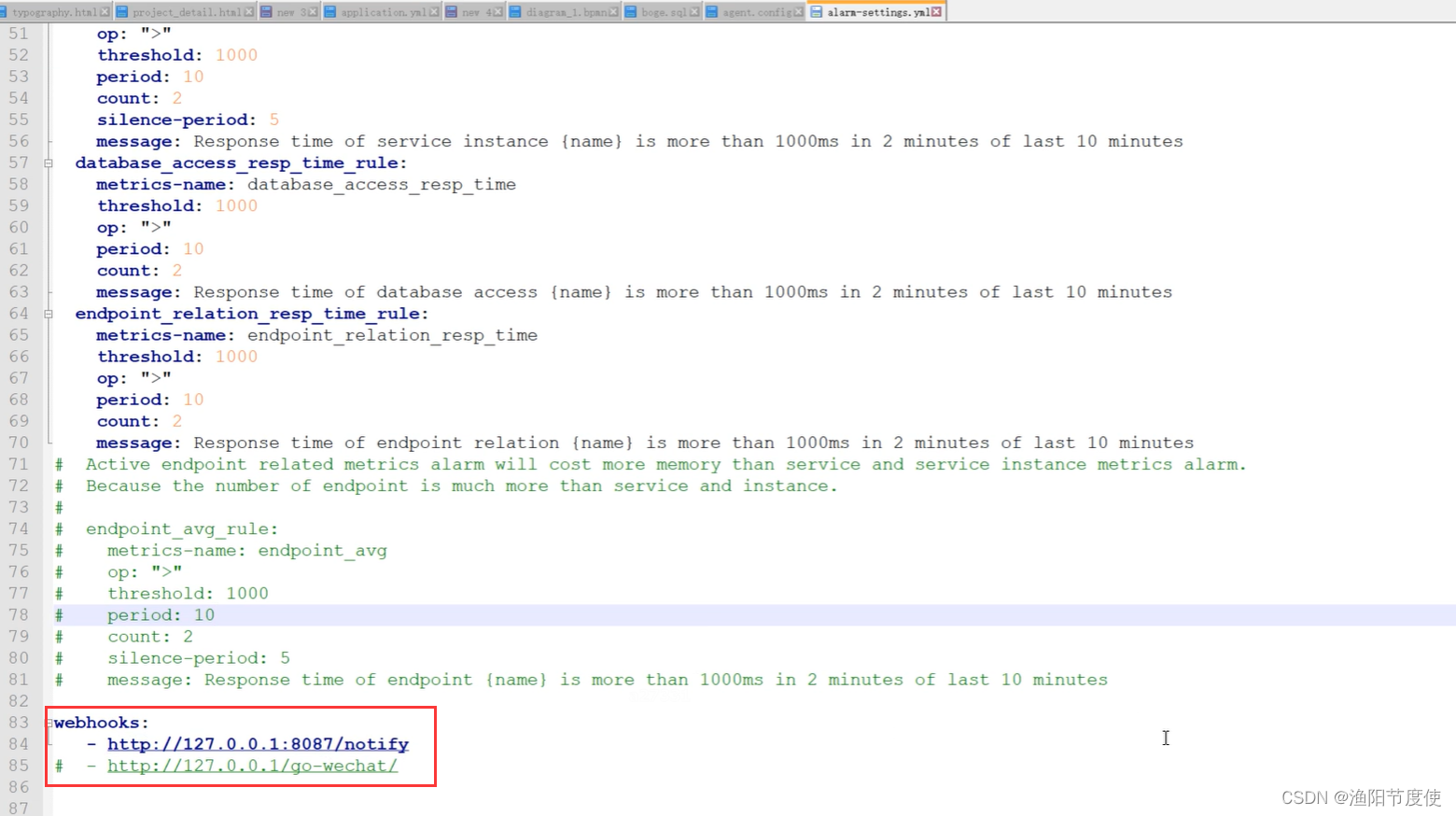Close the alarm-settings.yml tab

coord(936,12)
